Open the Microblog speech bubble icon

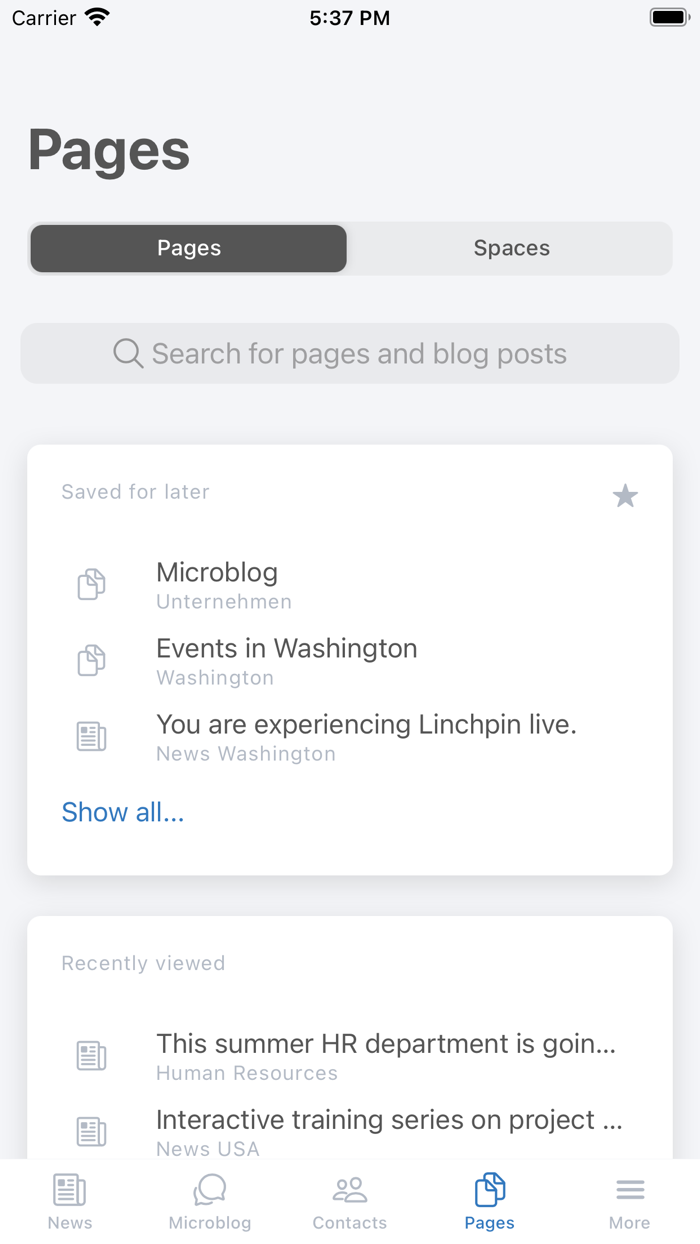[210, 1190]
